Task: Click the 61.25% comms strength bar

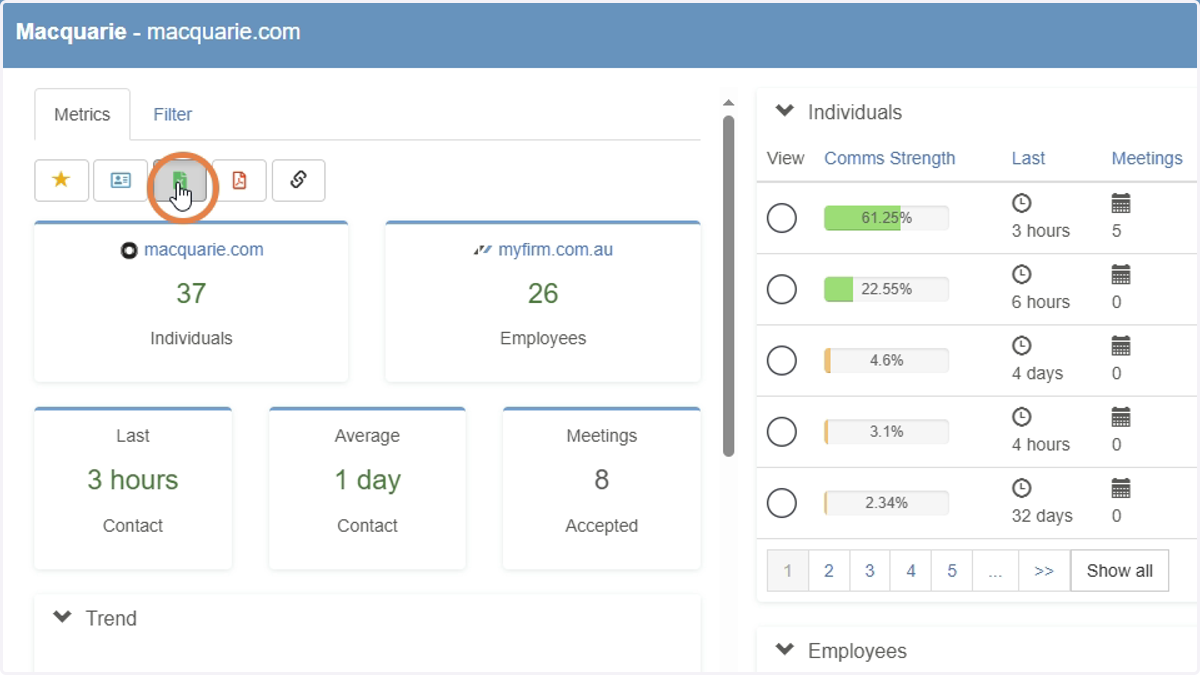Action: (x=887, y=218)
